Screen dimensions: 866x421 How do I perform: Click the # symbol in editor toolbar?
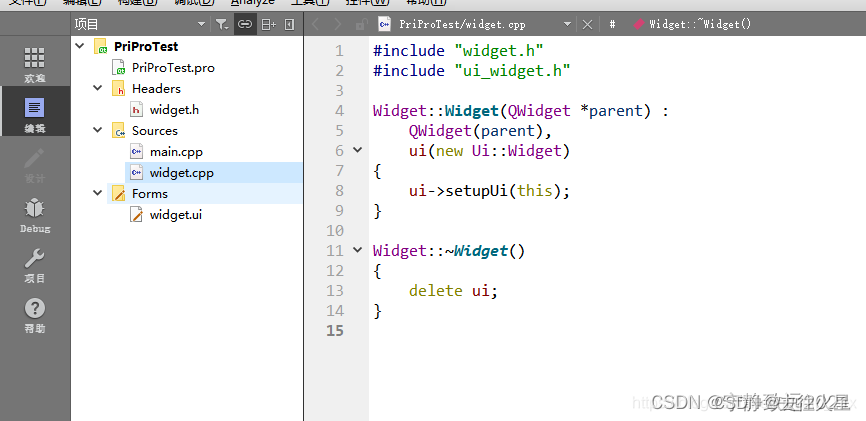tap(612, 24)
